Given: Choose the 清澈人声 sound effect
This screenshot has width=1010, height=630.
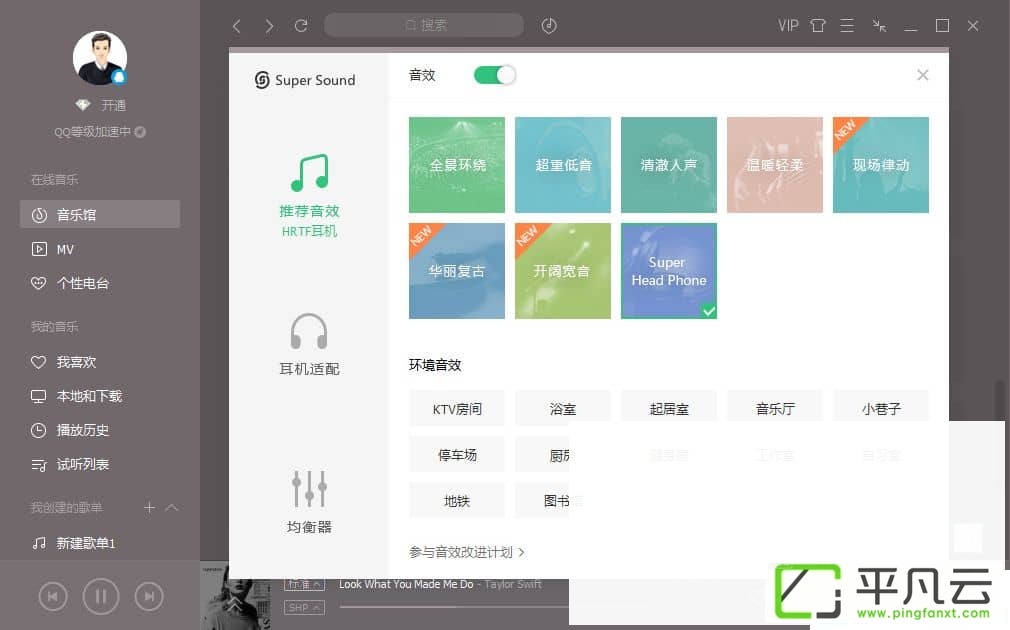Looking at the screenshot, I should pos(669,165).
